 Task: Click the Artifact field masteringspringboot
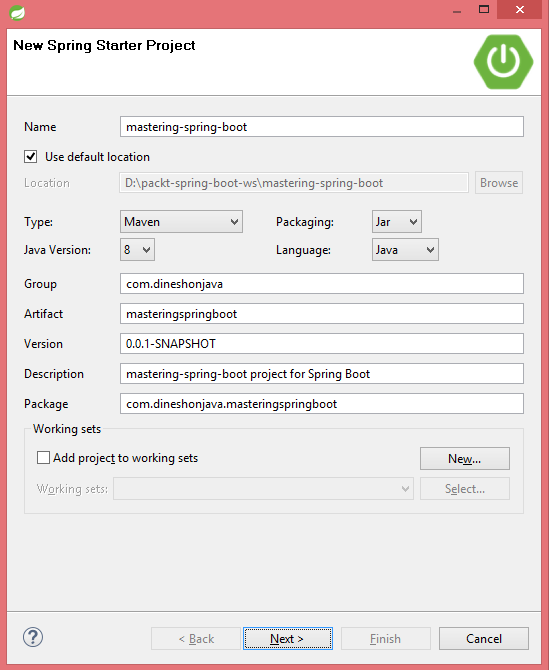pos(322,314)
